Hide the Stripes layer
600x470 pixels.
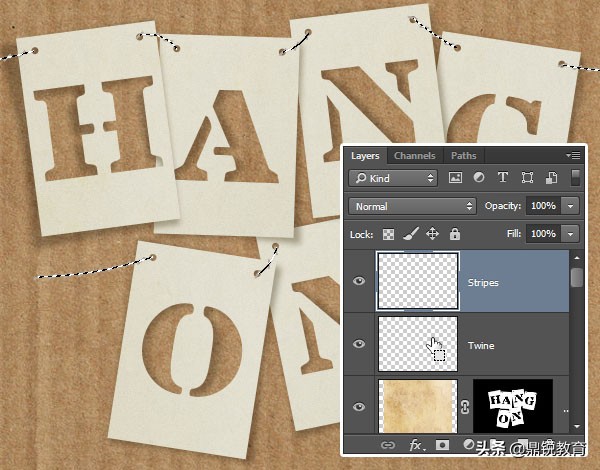[359, 282]
